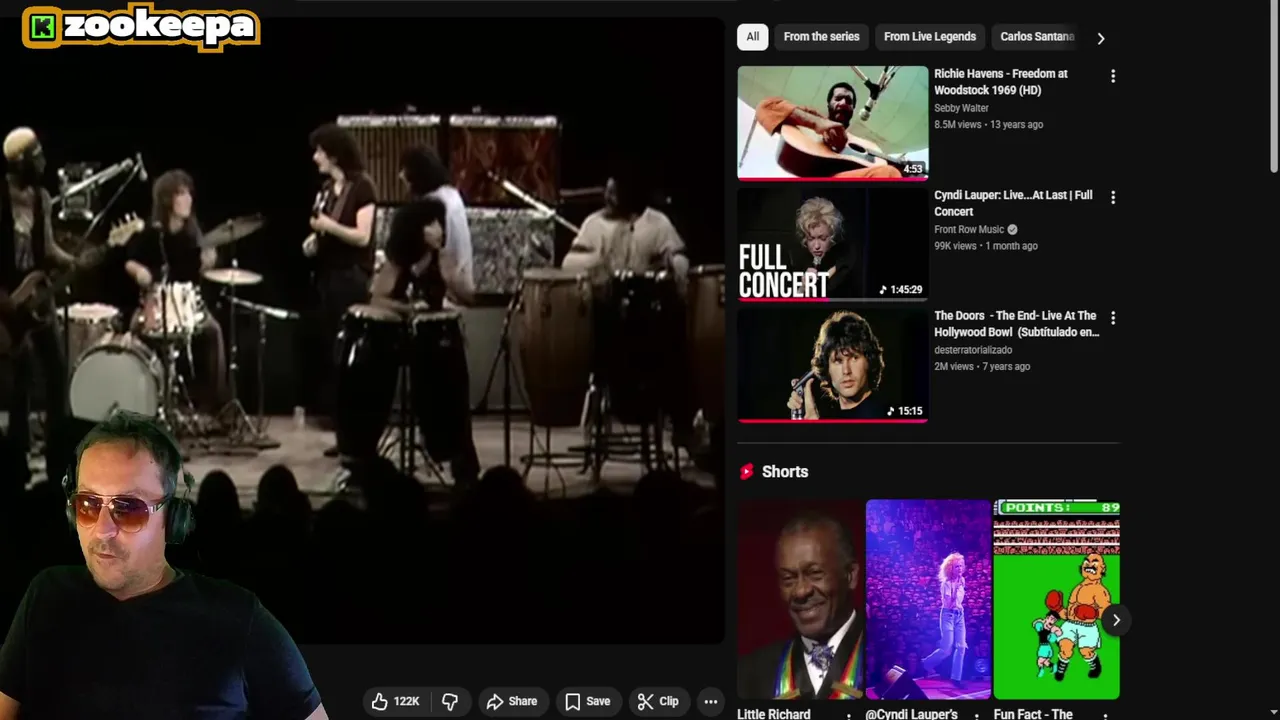Screen dimensions: 1280x720
Task: Open Richie Havens Freedom at Woodstock title
Action: (1001, 82)
